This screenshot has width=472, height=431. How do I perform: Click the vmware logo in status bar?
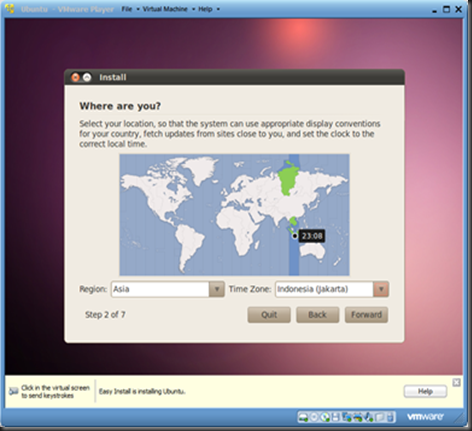(x=425, y=417)
